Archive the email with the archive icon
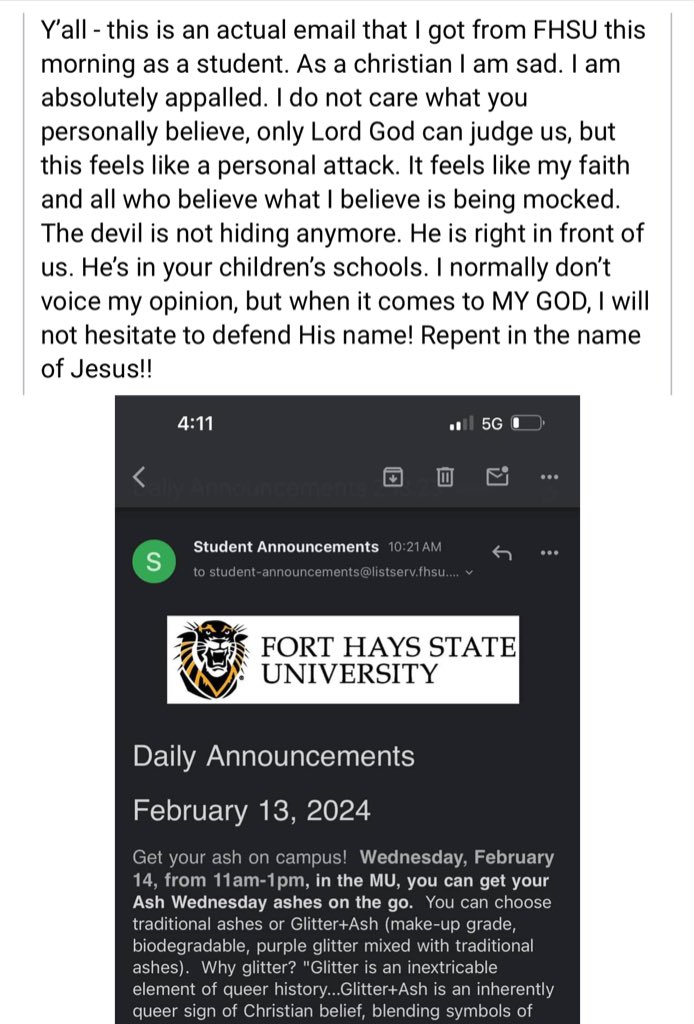 392,477
